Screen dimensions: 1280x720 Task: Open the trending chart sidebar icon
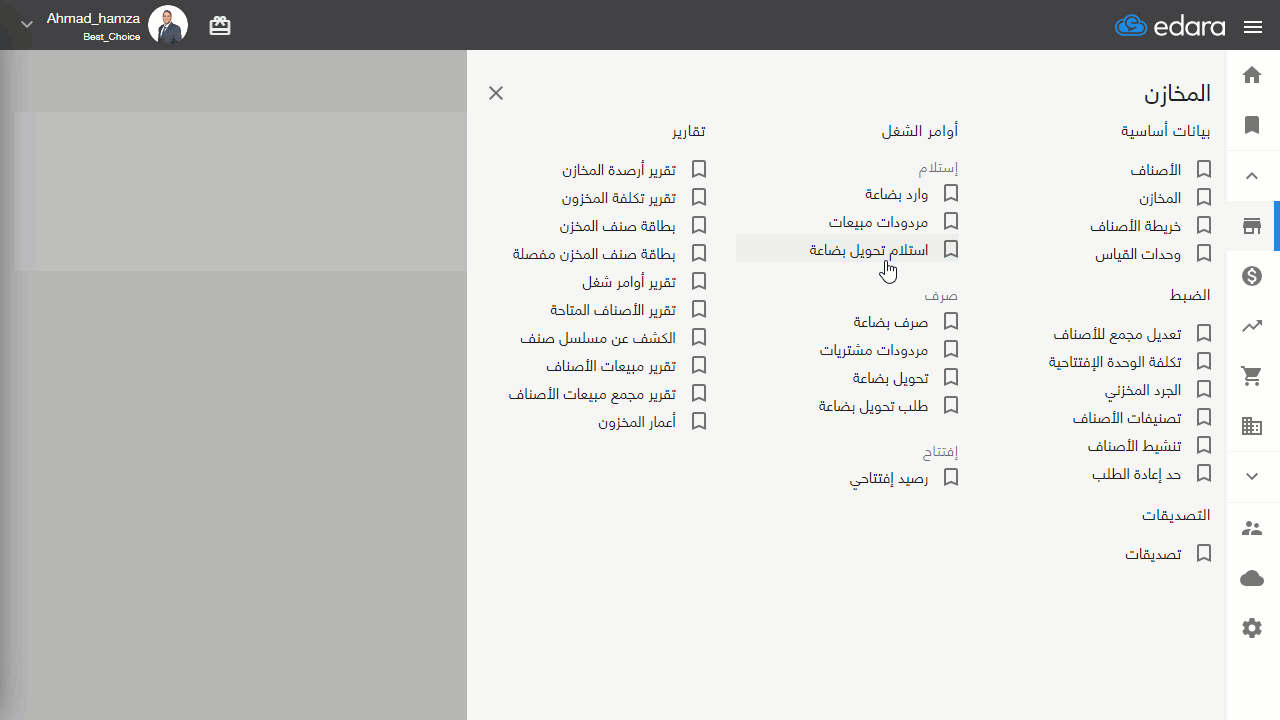click(x=1252, y=326)
